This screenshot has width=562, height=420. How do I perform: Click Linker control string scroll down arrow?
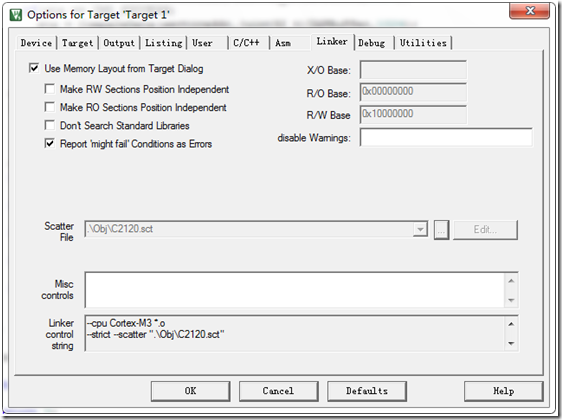[511, 343]
